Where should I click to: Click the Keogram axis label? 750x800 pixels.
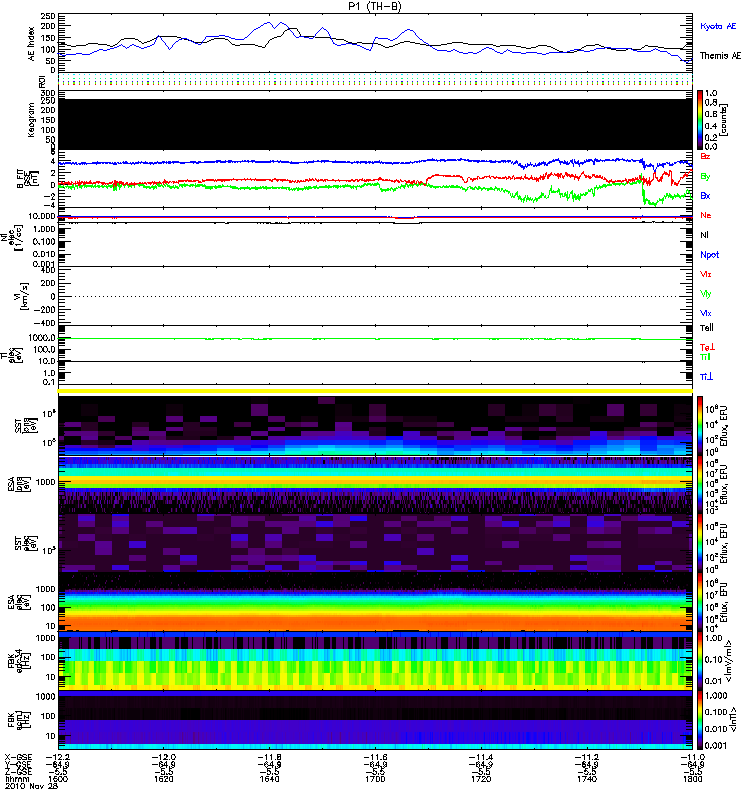pos(32,119)
